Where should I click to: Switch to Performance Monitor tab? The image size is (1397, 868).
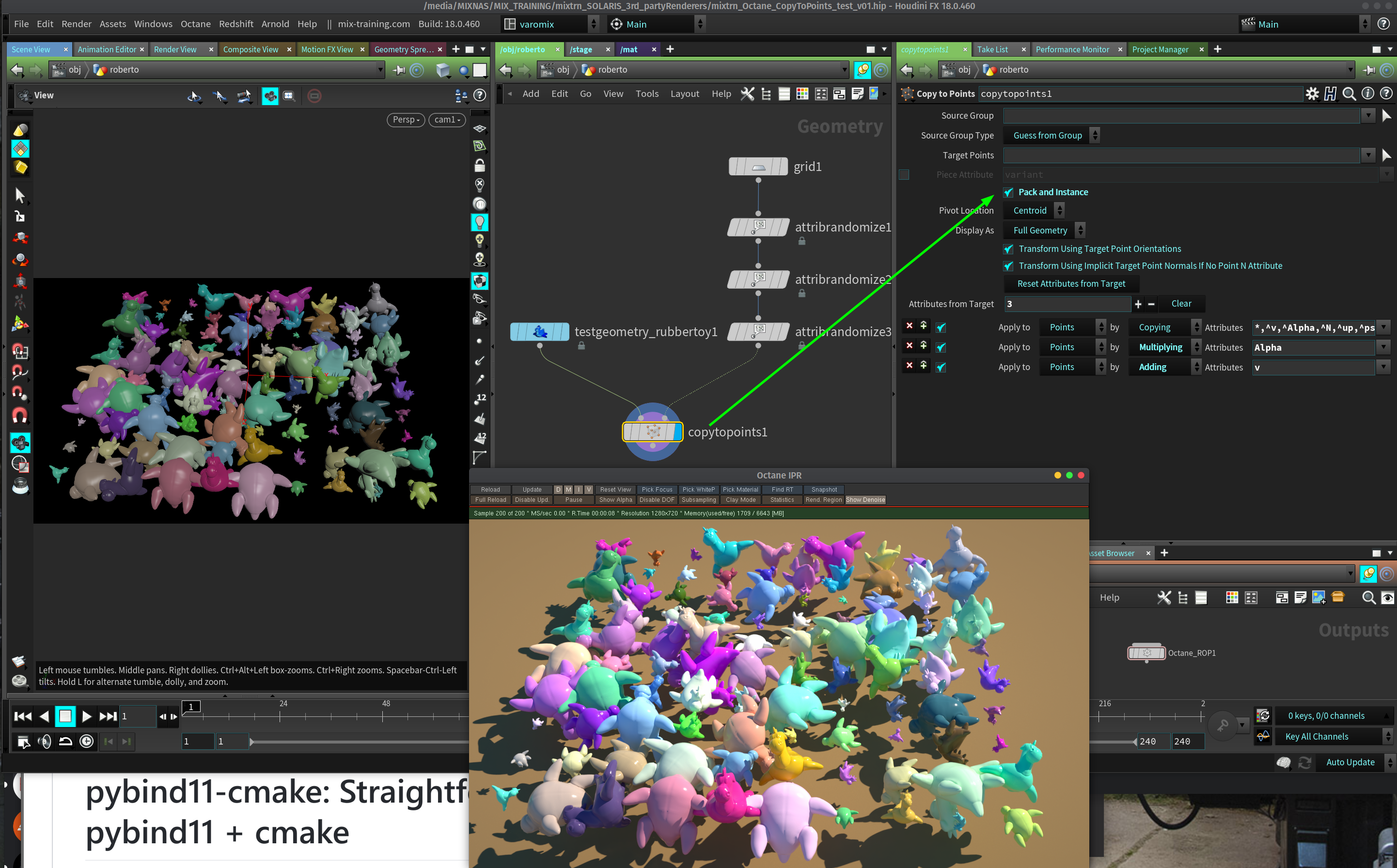pos(1072,49)
